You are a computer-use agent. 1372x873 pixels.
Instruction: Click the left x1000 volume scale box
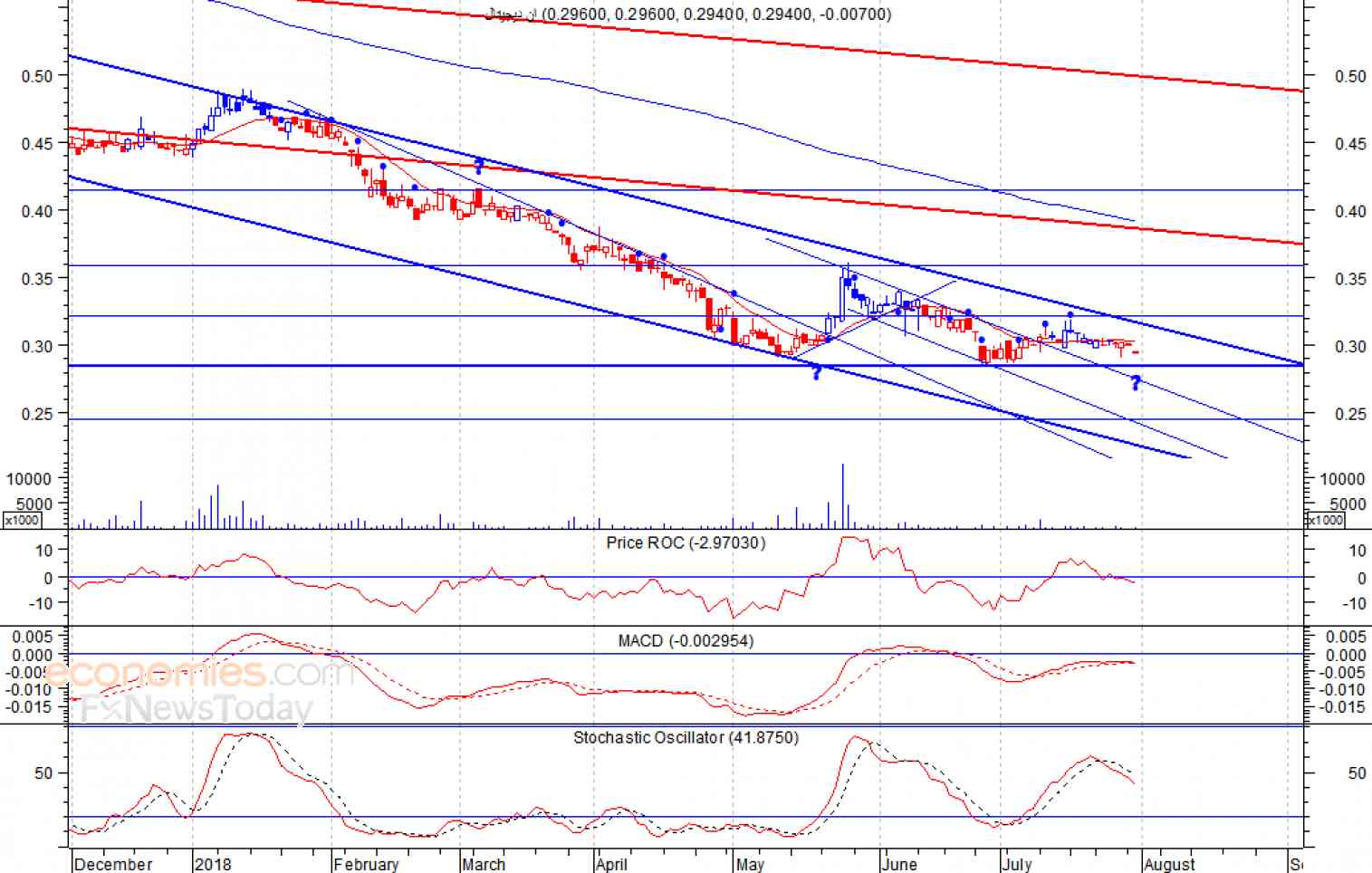tap(22, 520)
